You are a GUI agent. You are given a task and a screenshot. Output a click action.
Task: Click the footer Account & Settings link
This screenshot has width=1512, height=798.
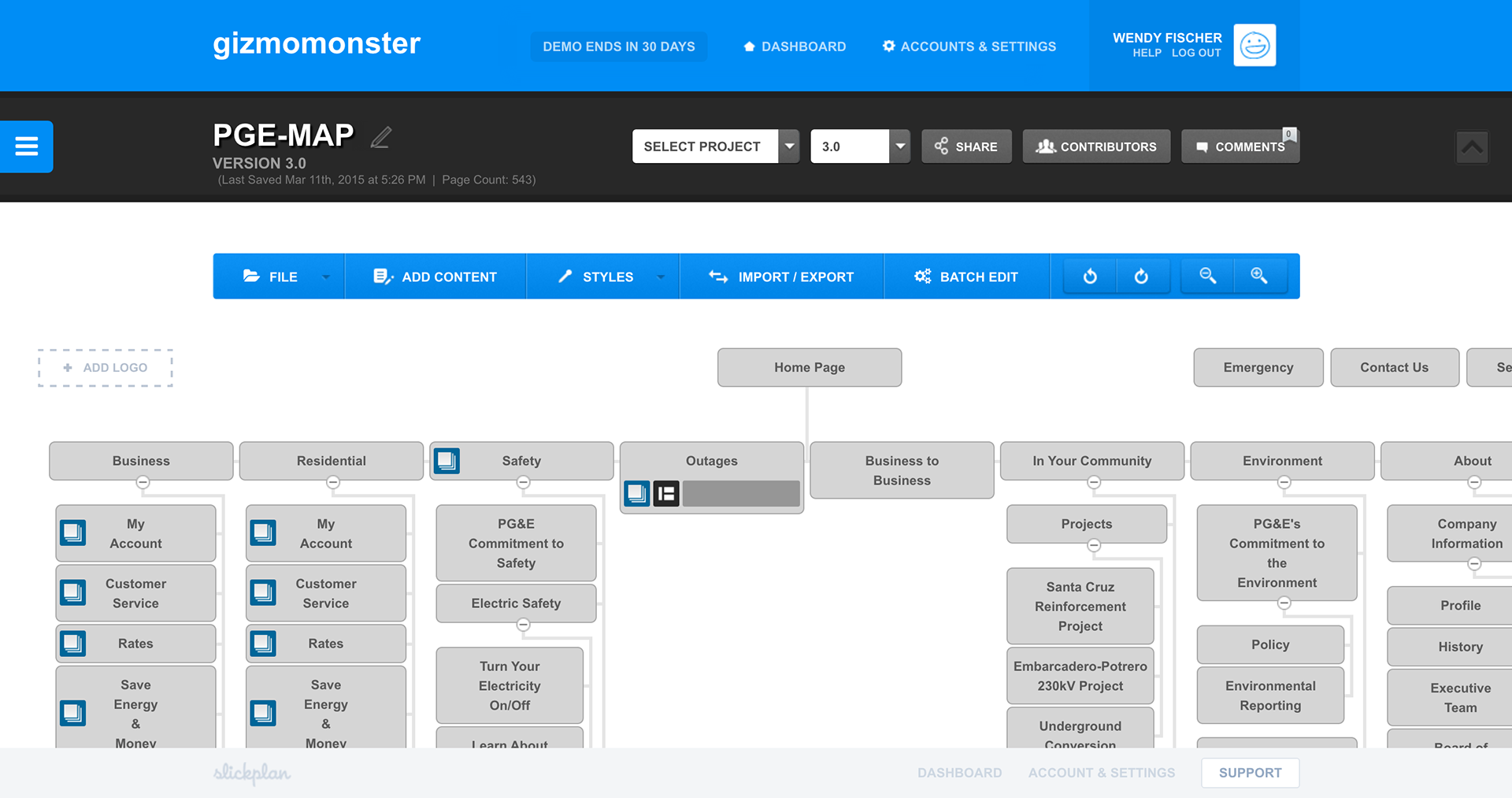(x=1101, y=773)
